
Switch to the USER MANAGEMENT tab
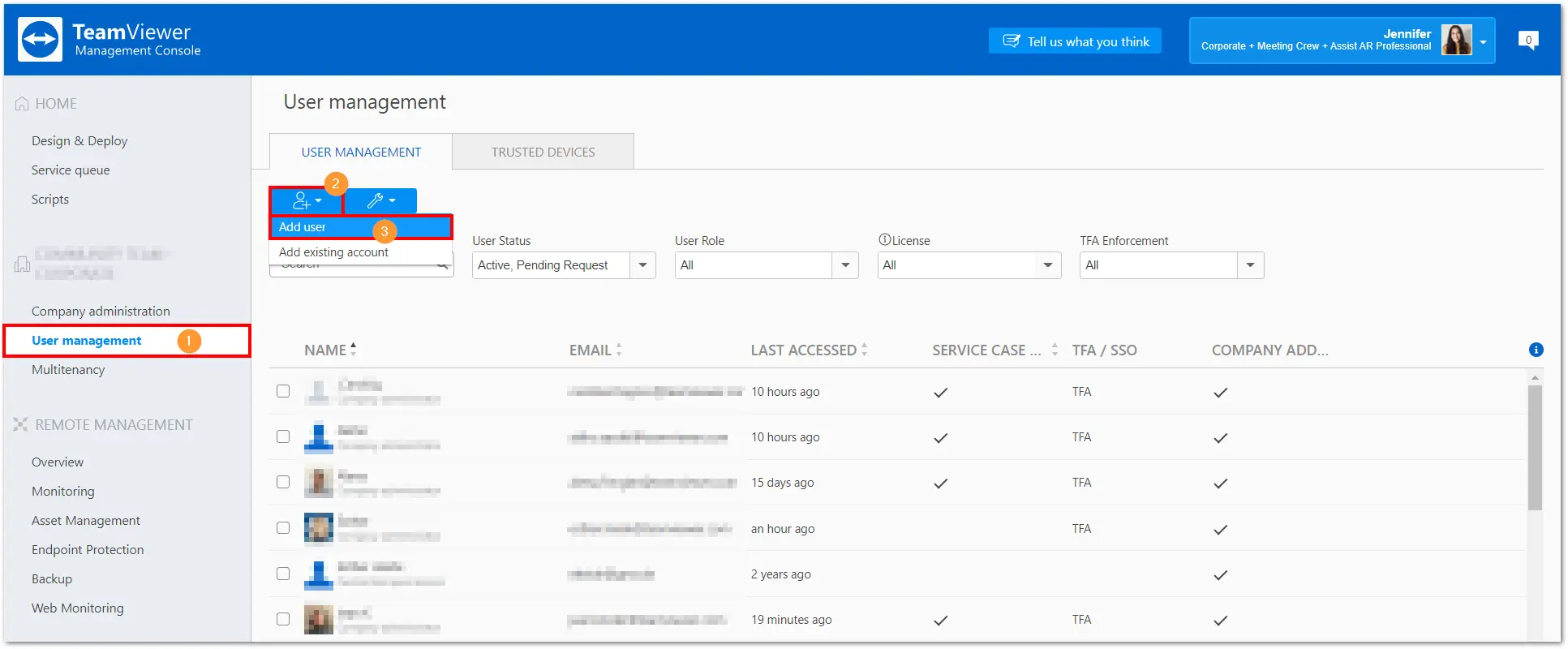(x=361, y=152)
